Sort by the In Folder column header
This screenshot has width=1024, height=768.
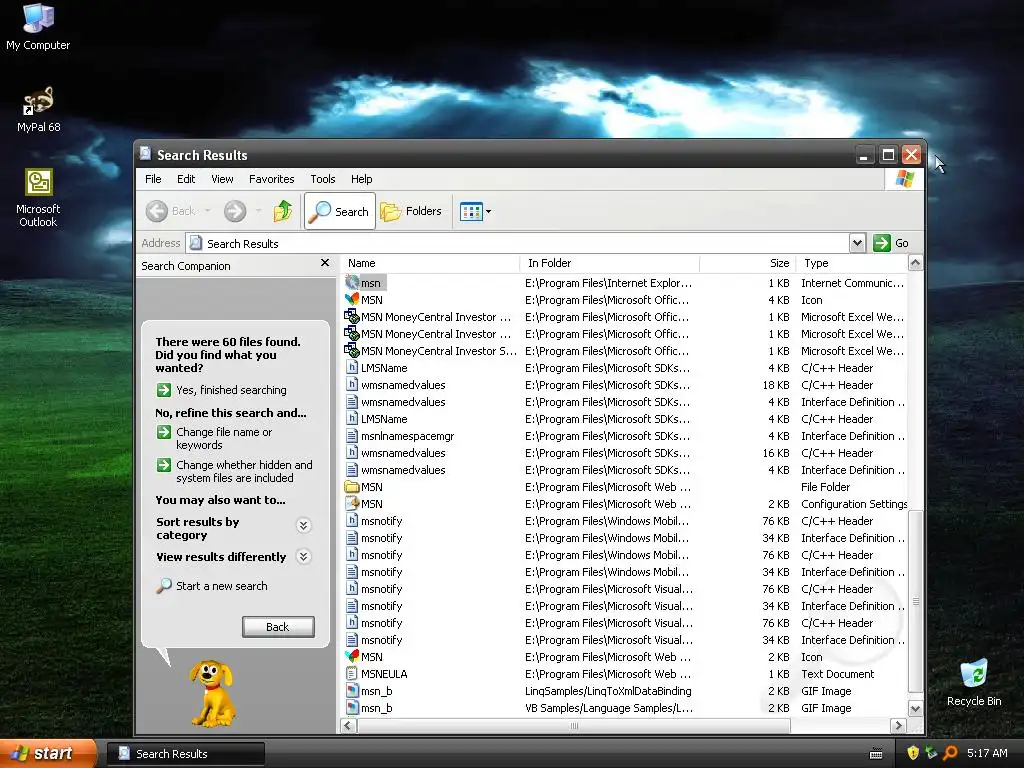click(x=609, y=263)
